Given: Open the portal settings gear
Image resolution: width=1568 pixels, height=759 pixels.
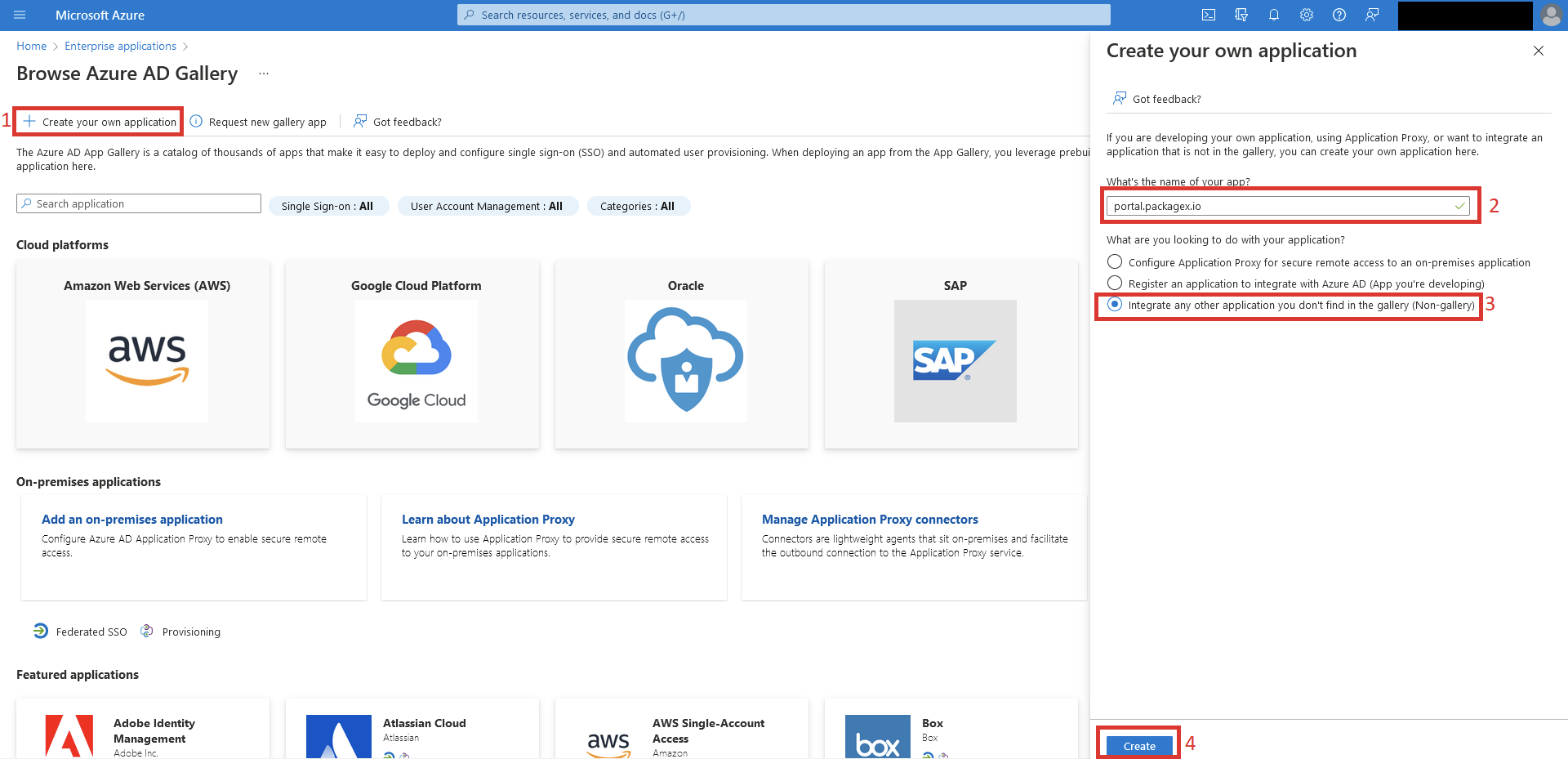Looking at the screenshot, I should point(1307,15).
